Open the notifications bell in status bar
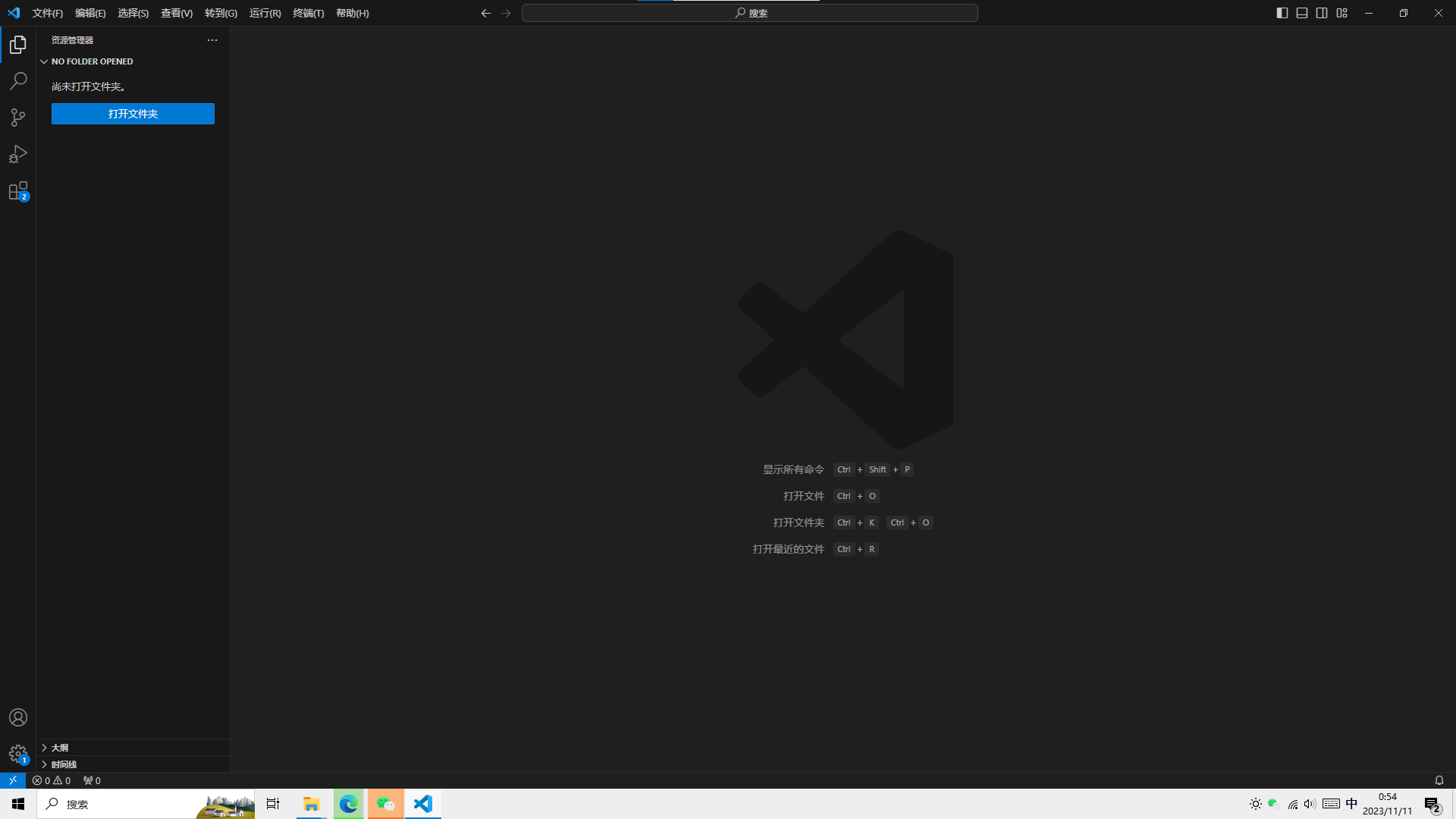The height and width of the screenshot is (819, 1456). (x=1439, y=780)
